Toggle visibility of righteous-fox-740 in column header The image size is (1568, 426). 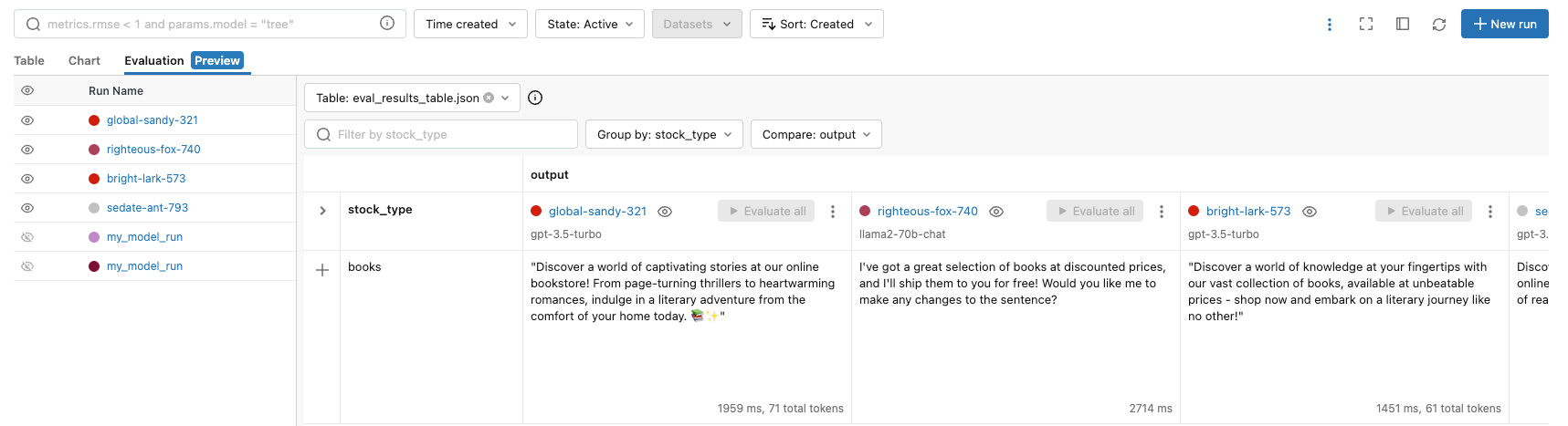996,212
